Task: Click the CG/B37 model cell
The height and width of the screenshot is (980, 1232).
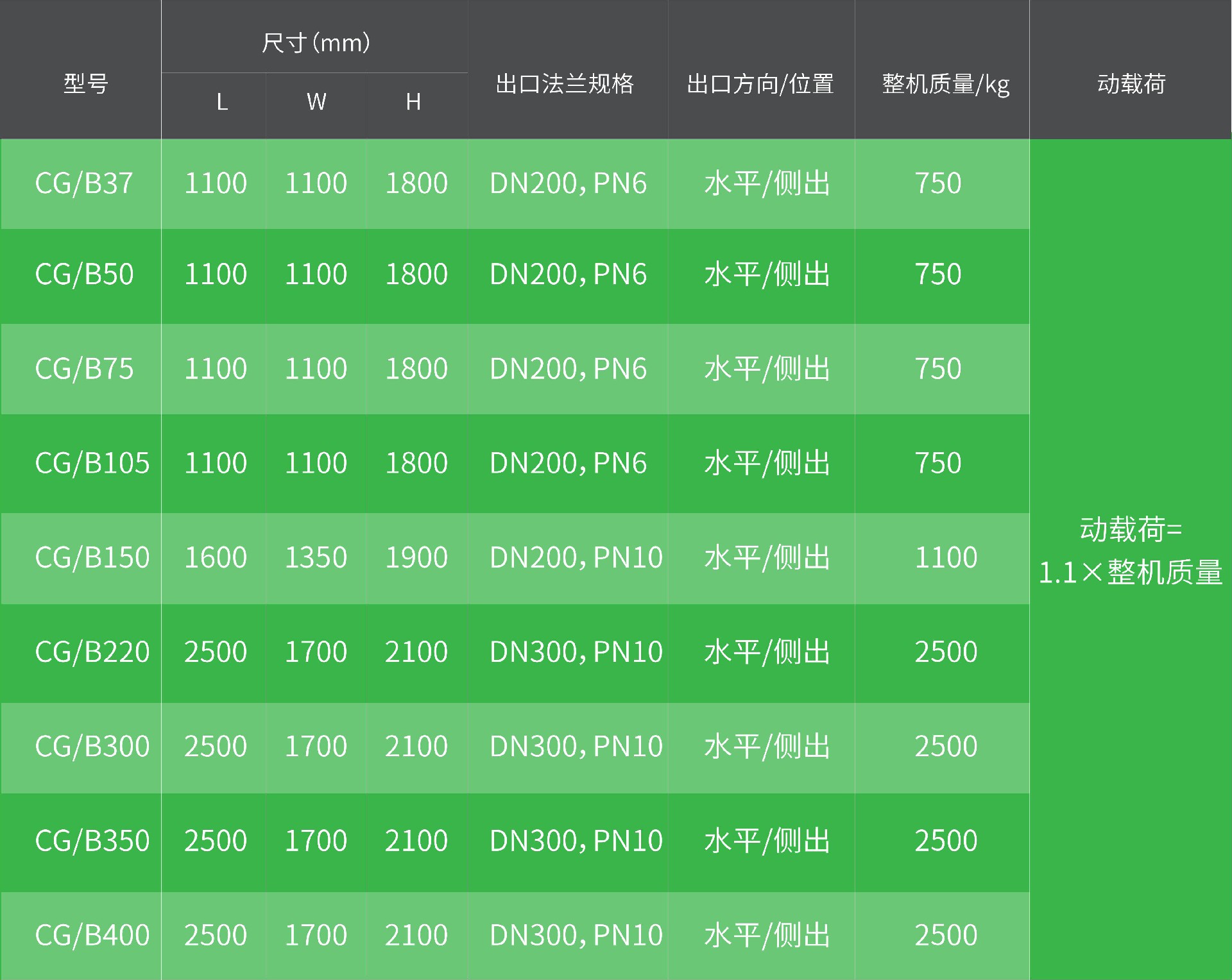Action: pyautogui.click(x=84, y=183)
